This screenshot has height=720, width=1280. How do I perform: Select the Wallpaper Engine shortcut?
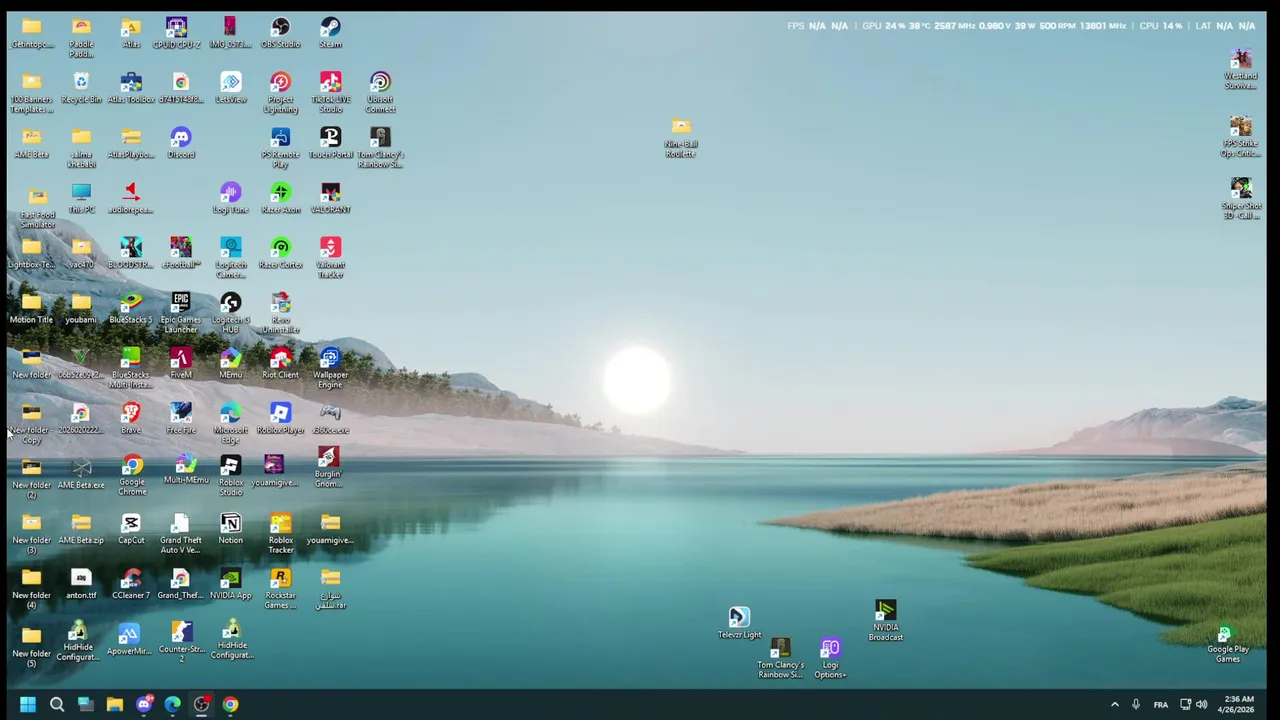(330, 367)
